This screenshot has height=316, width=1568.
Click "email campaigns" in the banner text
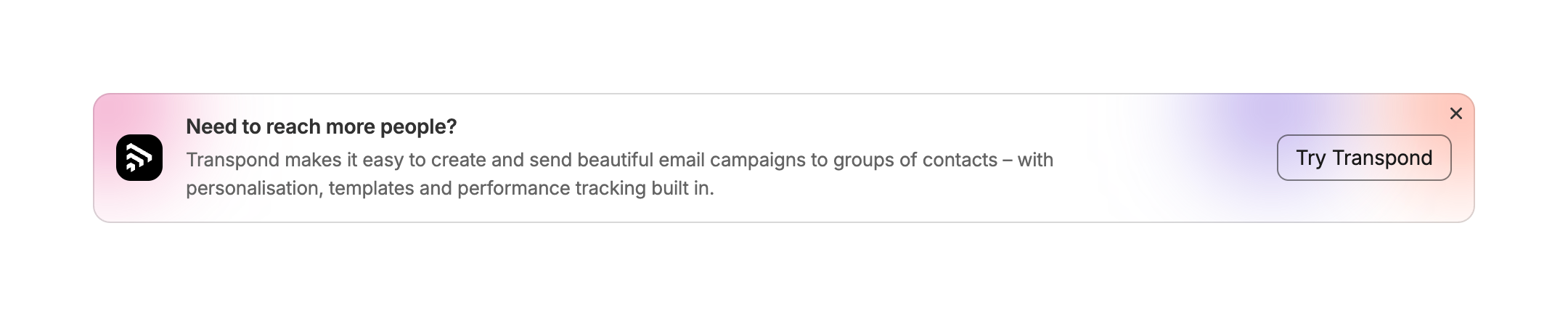pyautogui.click(x=732, y=160)
